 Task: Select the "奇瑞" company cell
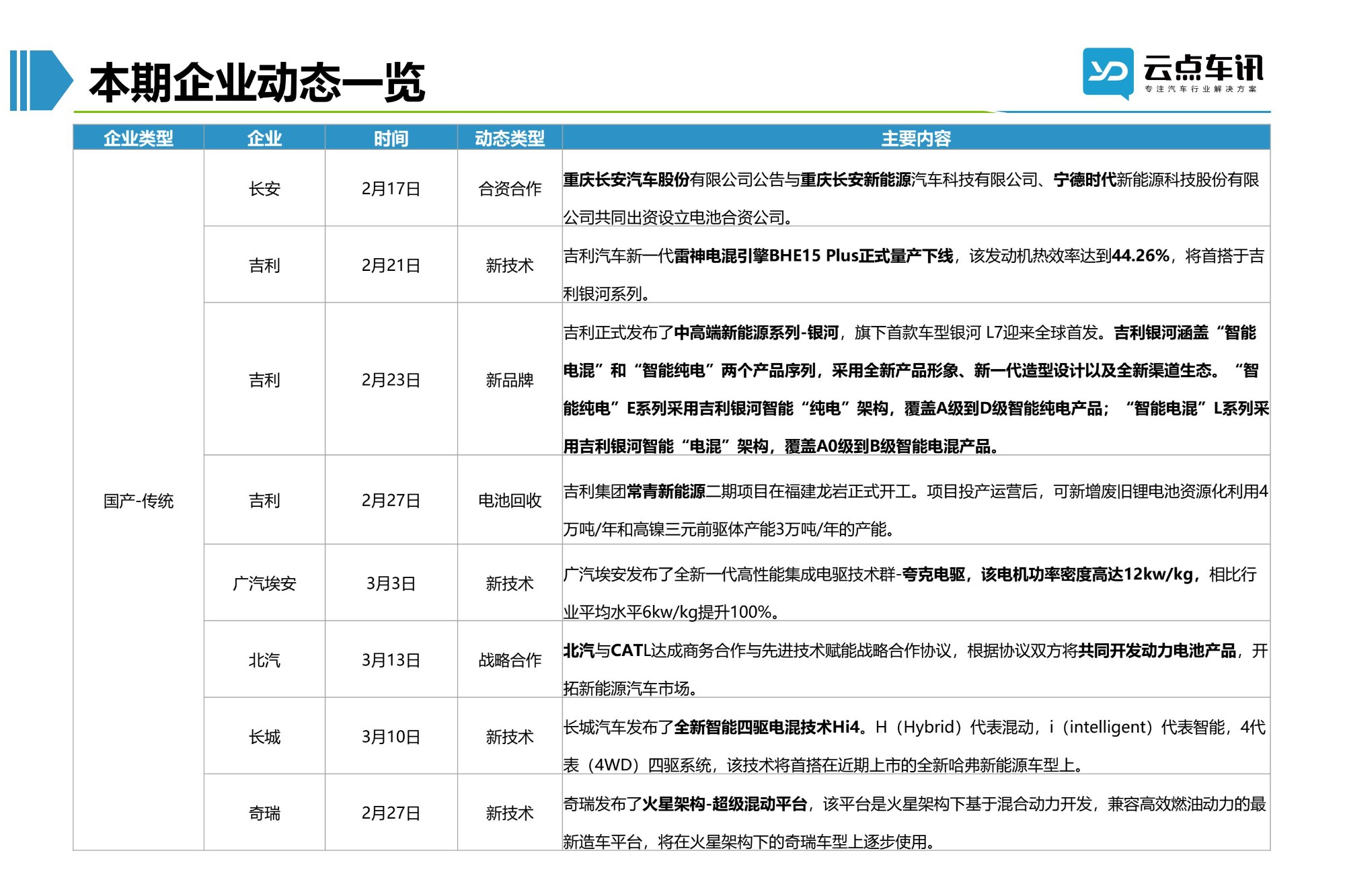[264, 813]
